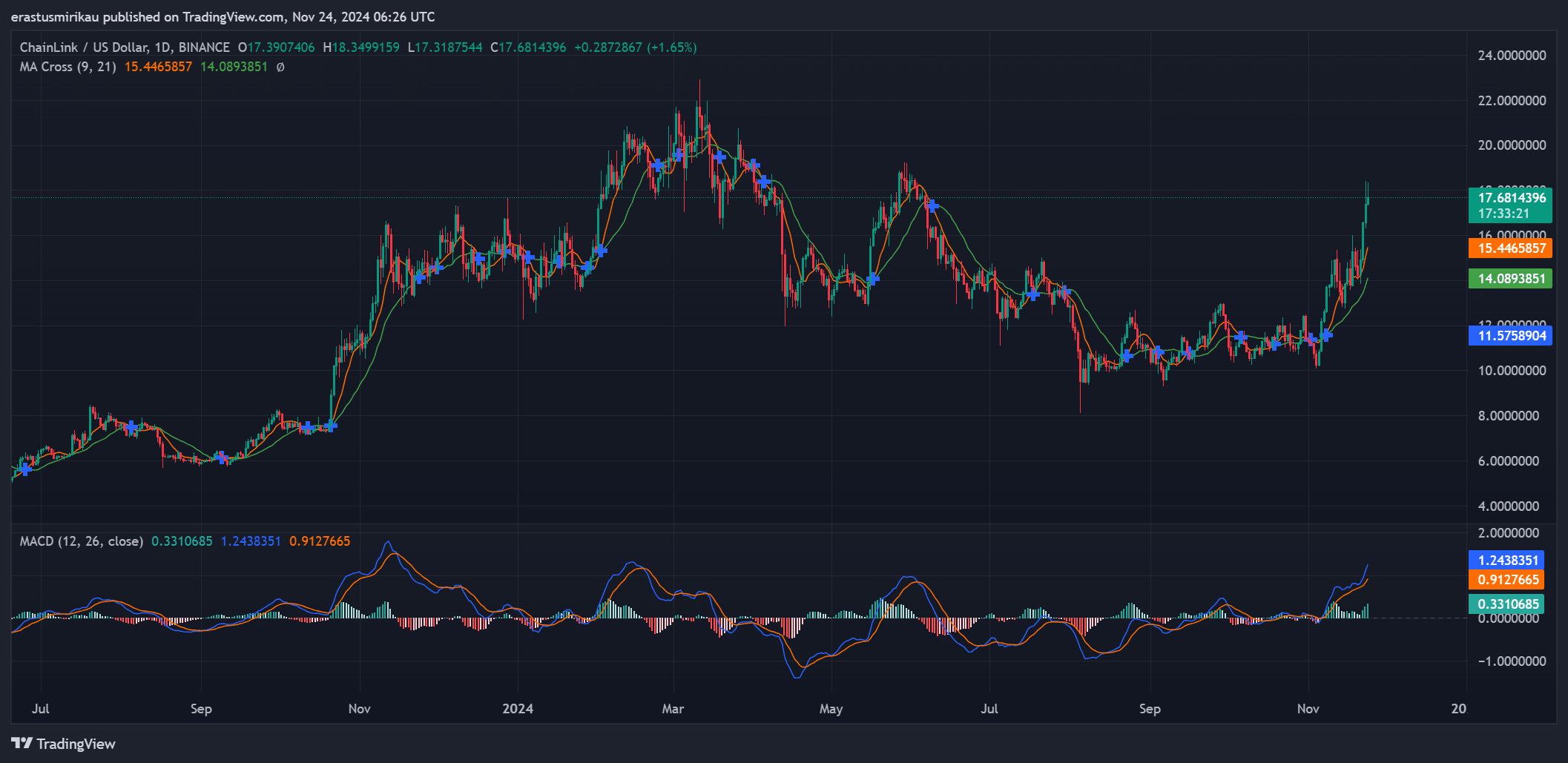This screenshot has width=1568, height=763.
Task: Select the MACD (12, 26, close) indicator label
Action: coord(82,541)
